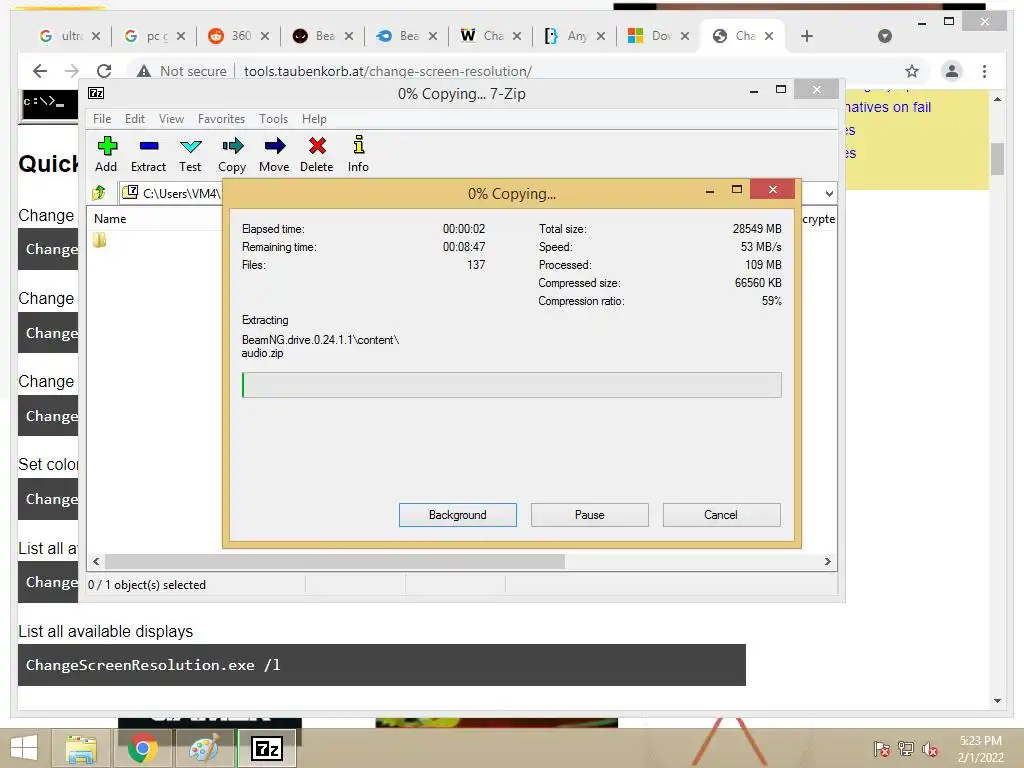Click the "audio.zip" extracting filename
Viewport: 1024px width, 768px height.
(x=263, y=353)
